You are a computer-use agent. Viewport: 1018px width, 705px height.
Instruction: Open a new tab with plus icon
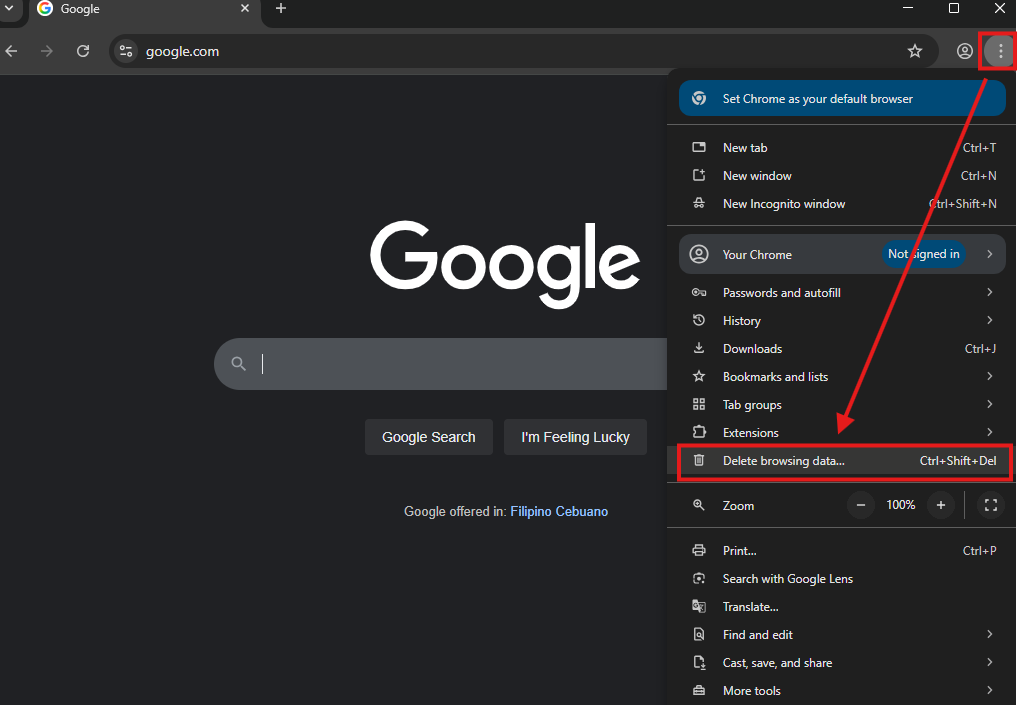(x=281, y=9)
